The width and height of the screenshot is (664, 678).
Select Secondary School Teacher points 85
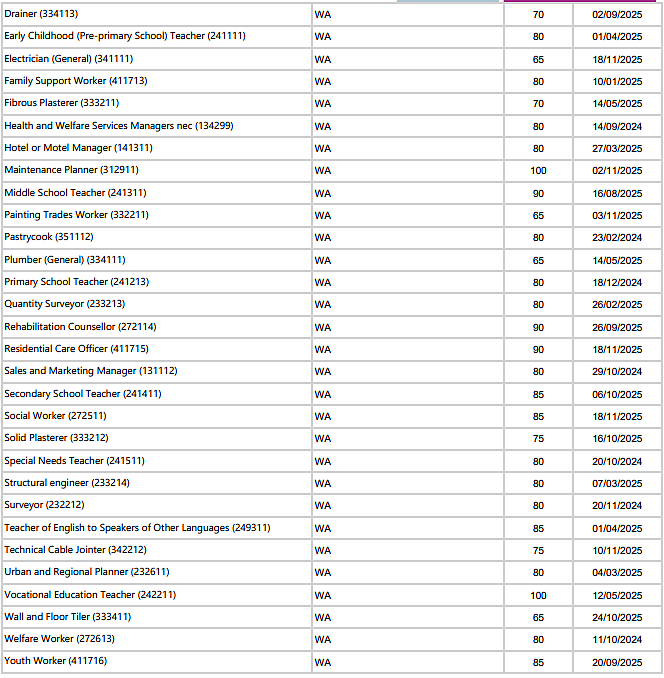[538, 394]
